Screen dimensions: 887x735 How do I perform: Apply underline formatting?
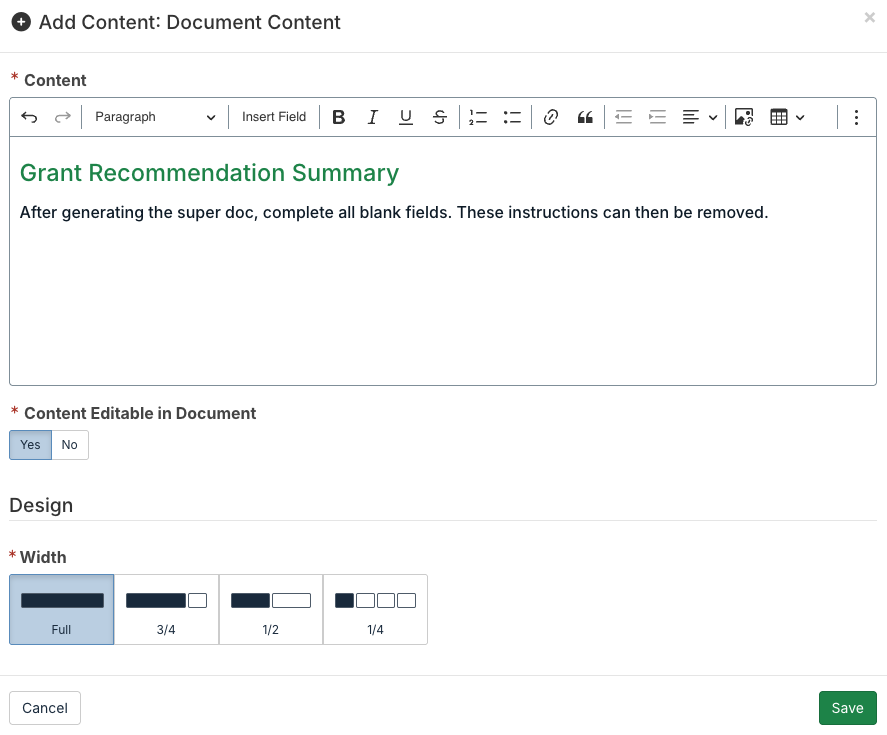(x=406, y=117)
